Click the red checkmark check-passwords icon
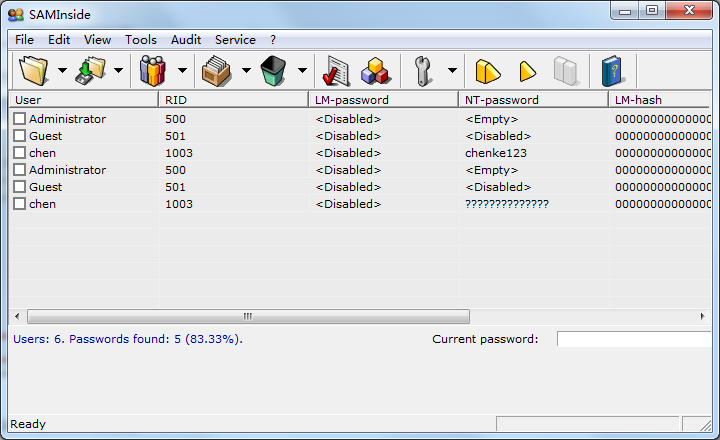This screenshot has height=440, width=720. (x=336, y=71)
